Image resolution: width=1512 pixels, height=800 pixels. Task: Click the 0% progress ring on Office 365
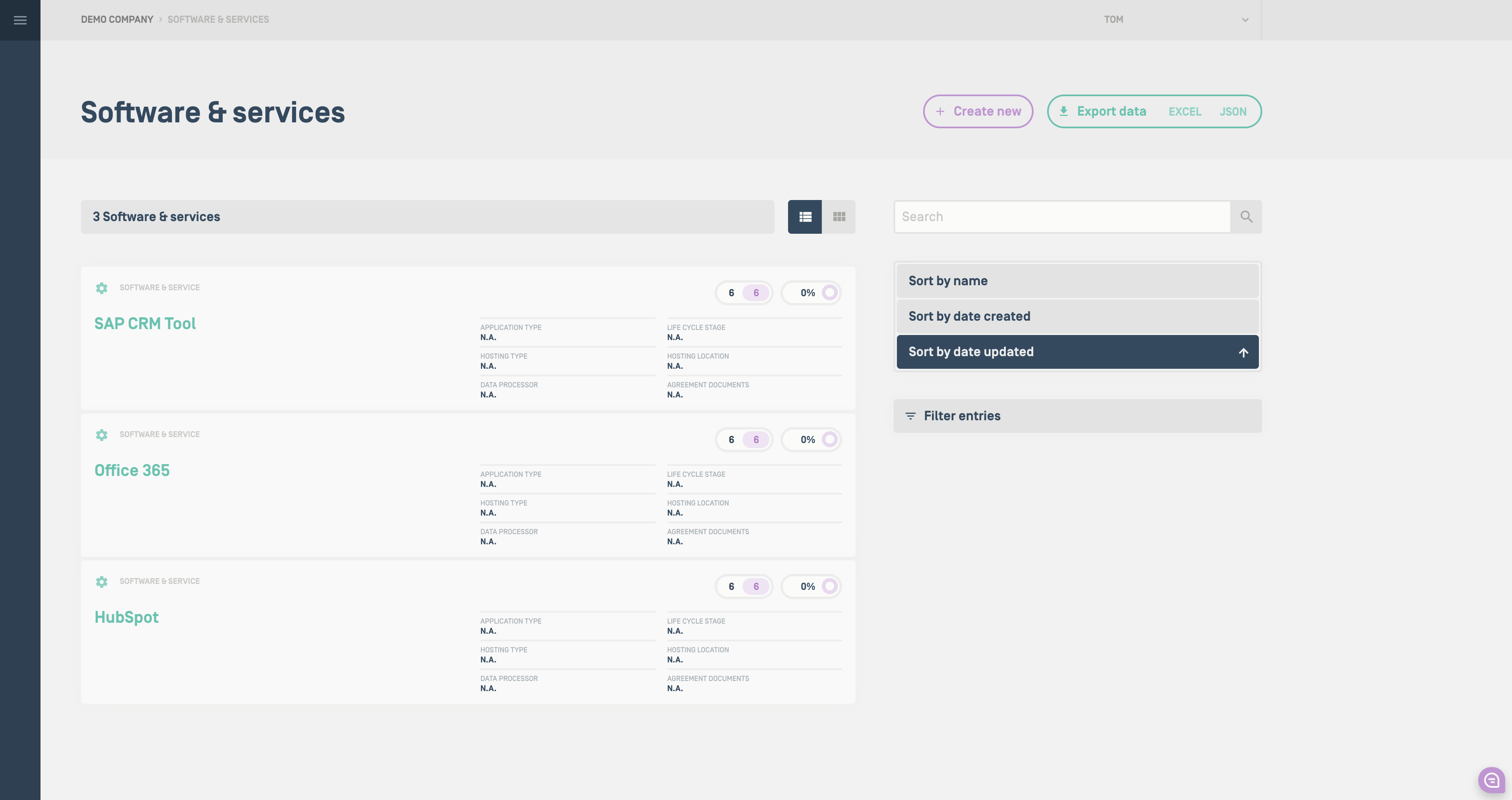point(829,439)
